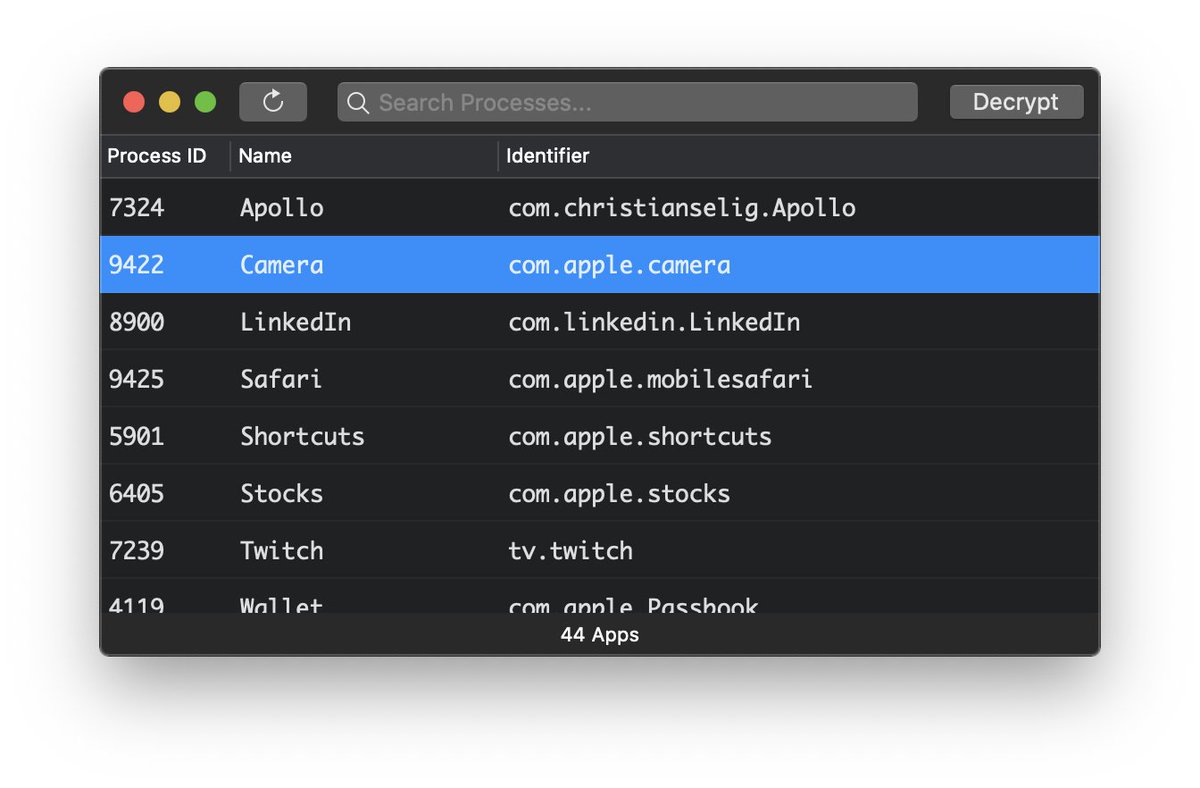
Task: Click com.linkedin.LinkedIn identifier
Action: tap(654, 322)
